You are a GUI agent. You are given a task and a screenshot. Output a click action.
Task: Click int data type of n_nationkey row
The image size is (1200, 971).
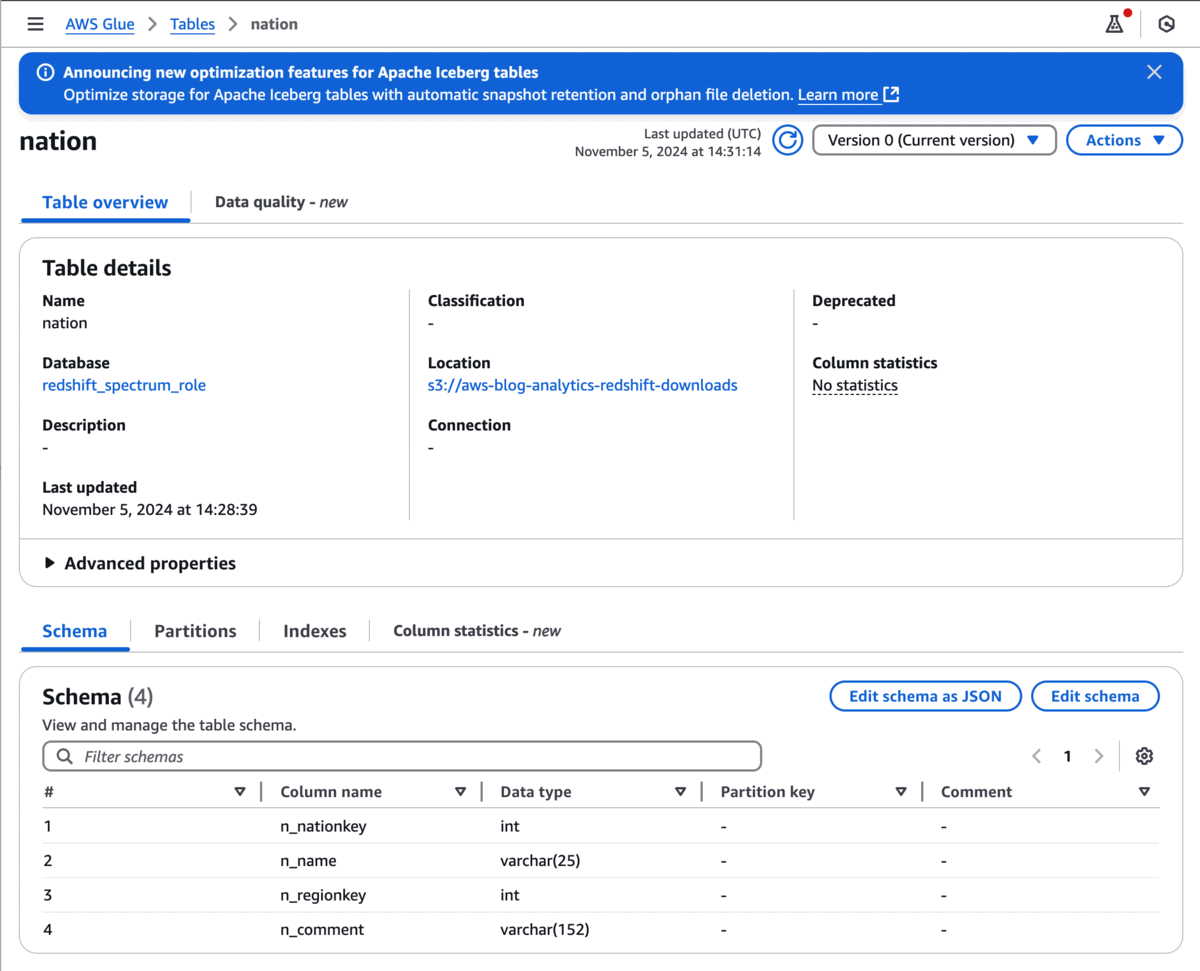click(x=510, y=827)
